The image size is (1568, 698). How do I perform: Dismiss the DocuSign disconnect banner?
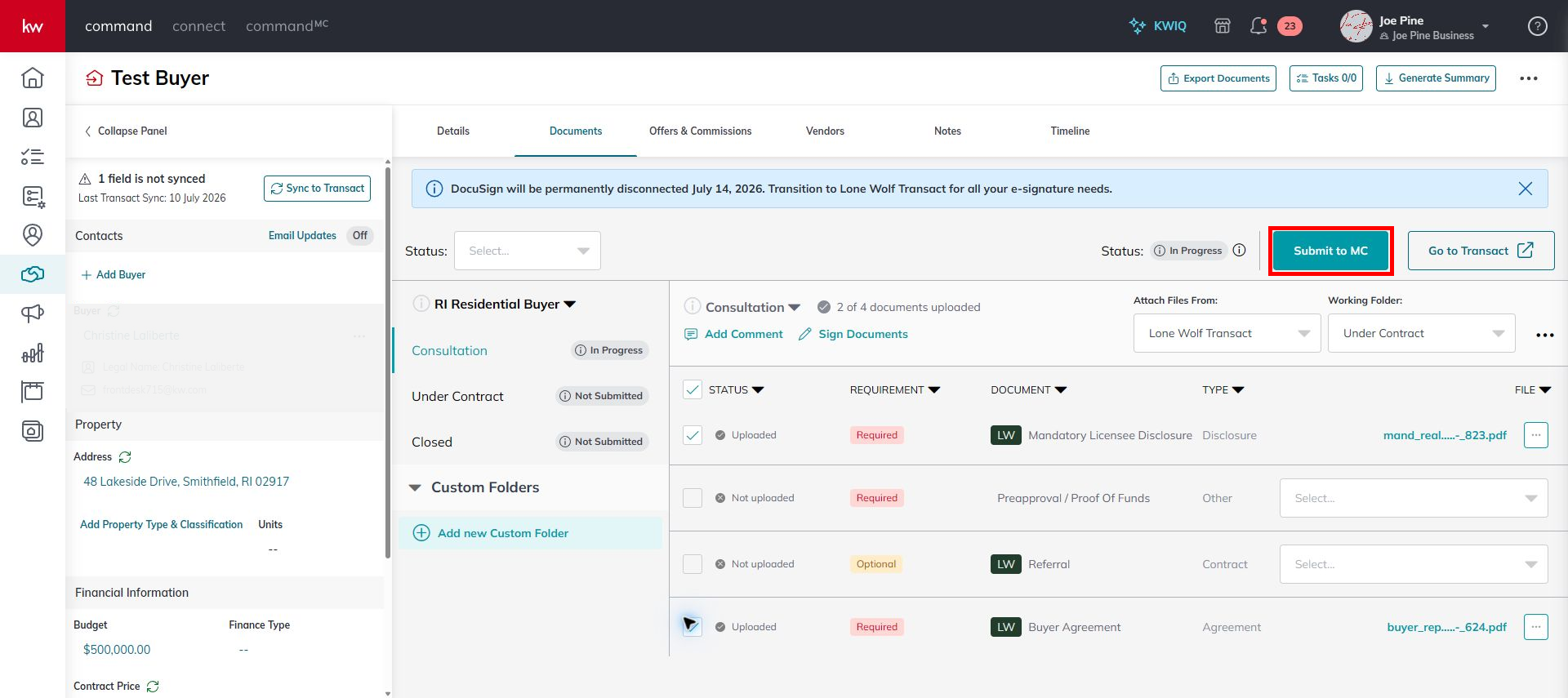tap(1525, 189)
